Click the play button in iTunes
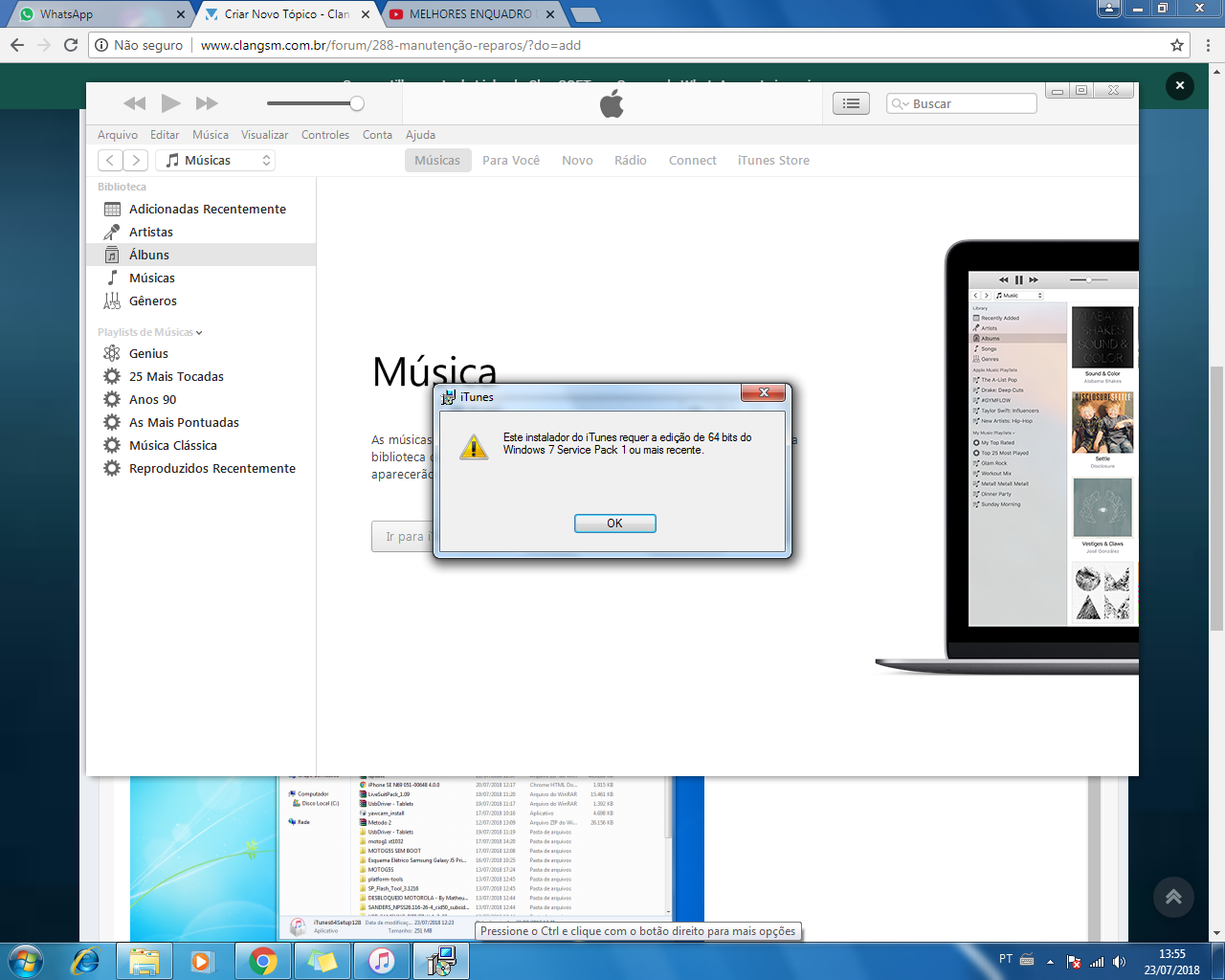The width and height of the screenshot is (1225, 980). [x=171, y=103]
